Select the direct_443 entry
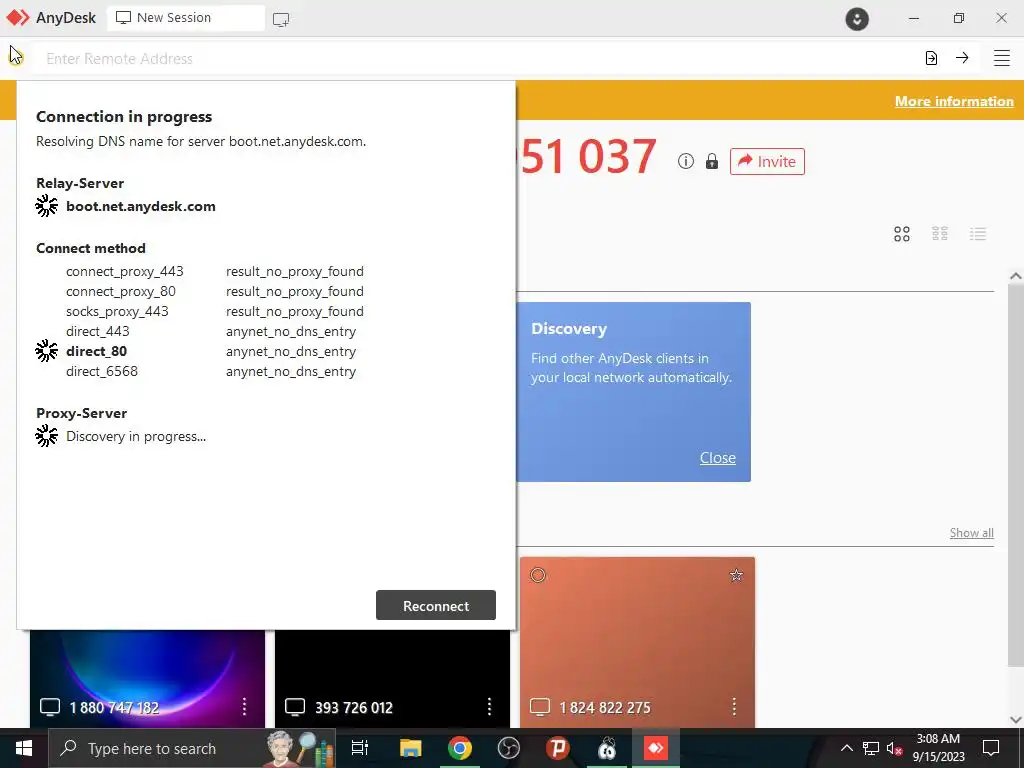 (97, 331)
